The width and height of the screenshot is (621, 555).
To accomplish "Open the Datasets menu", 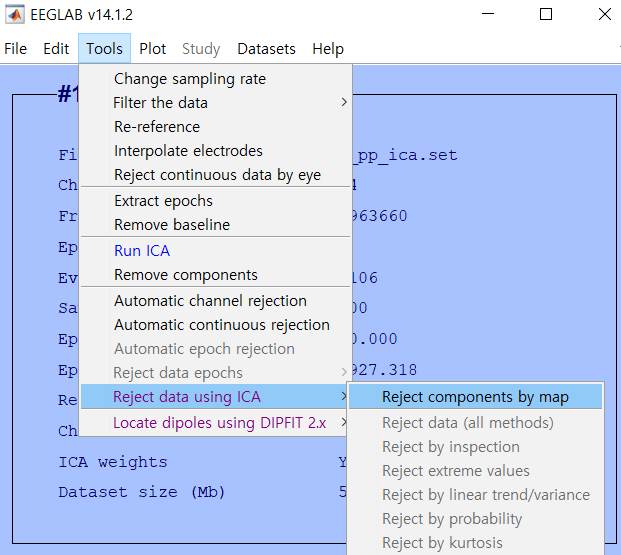I will (266, 49).
